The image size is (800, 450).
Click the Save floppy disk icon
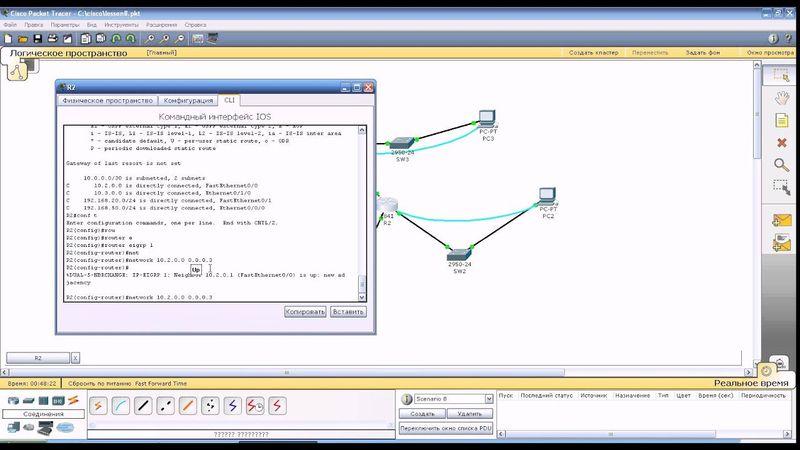tap(37, 38)
